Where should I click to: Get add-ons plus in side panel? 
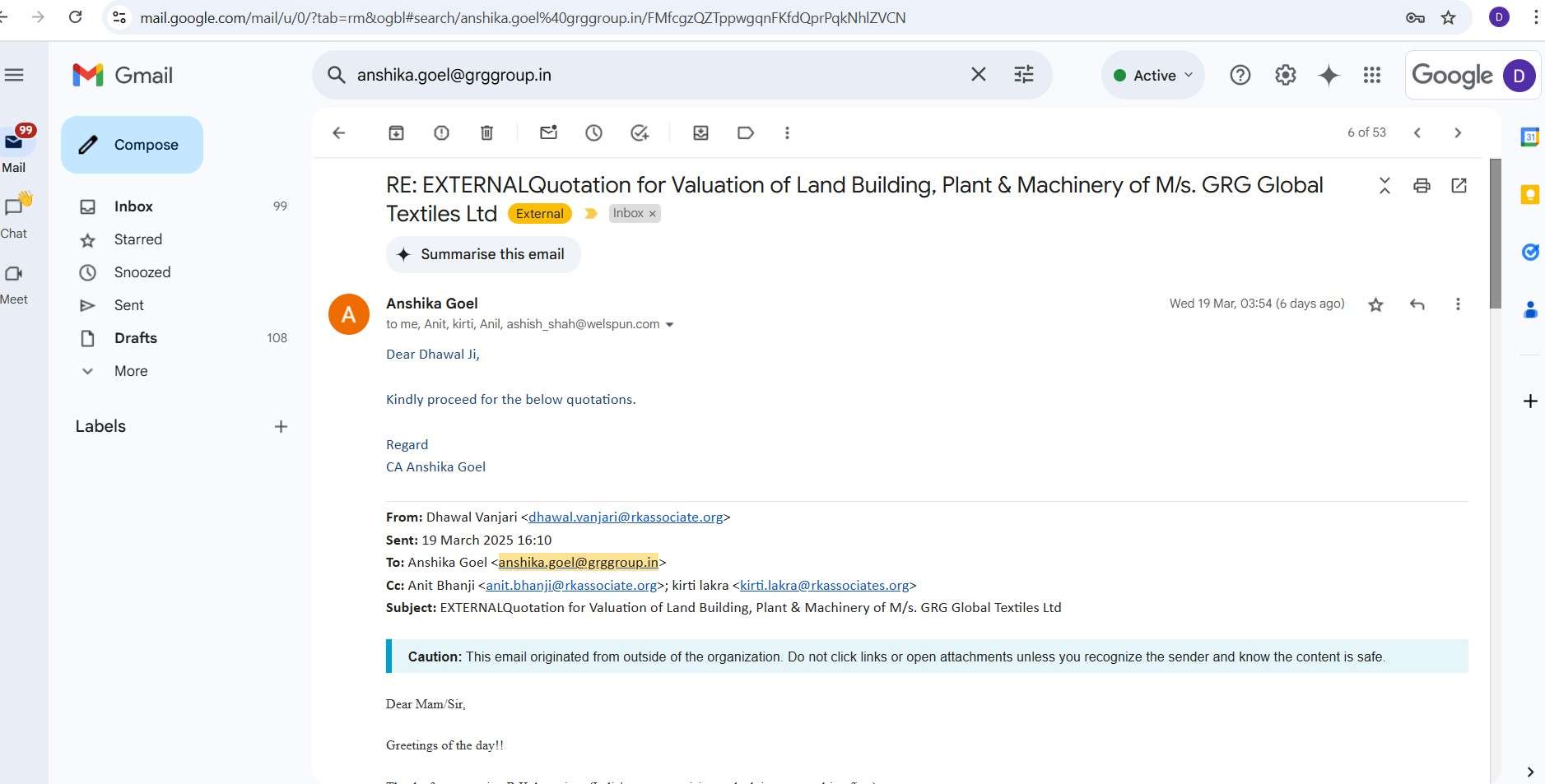[1529, 401]
